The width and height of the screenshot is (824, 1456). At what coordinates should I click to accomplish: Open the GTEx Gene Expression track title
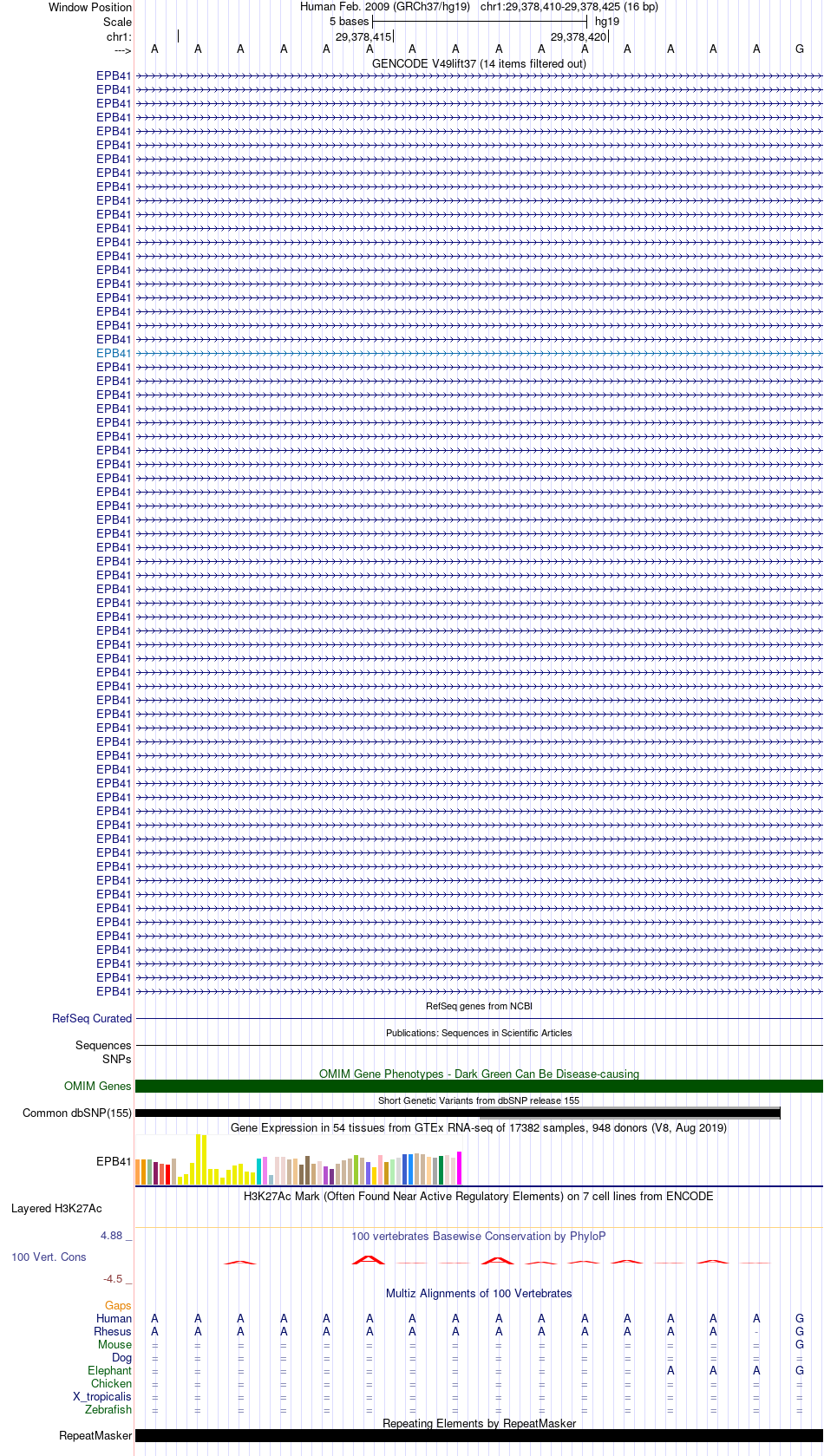point(479,1127)
